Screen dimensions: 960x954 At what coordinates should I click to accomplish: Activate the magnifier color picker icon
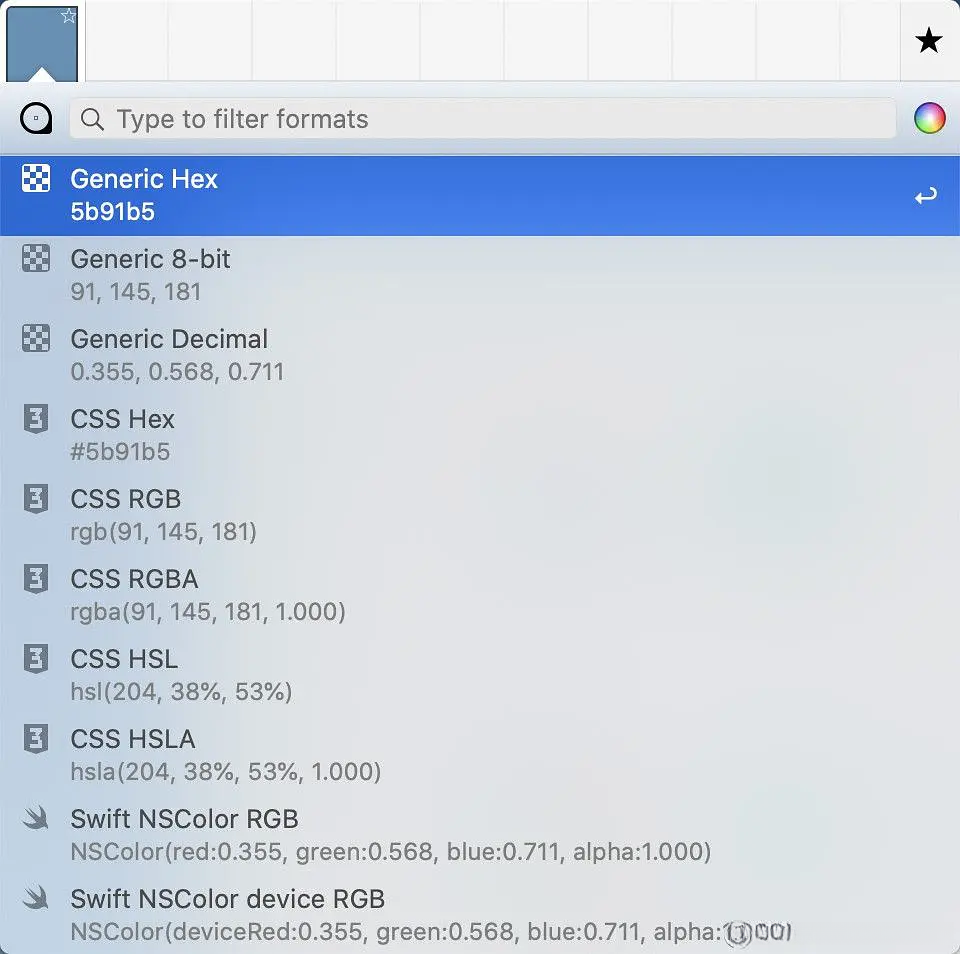(x=36, y=118)
